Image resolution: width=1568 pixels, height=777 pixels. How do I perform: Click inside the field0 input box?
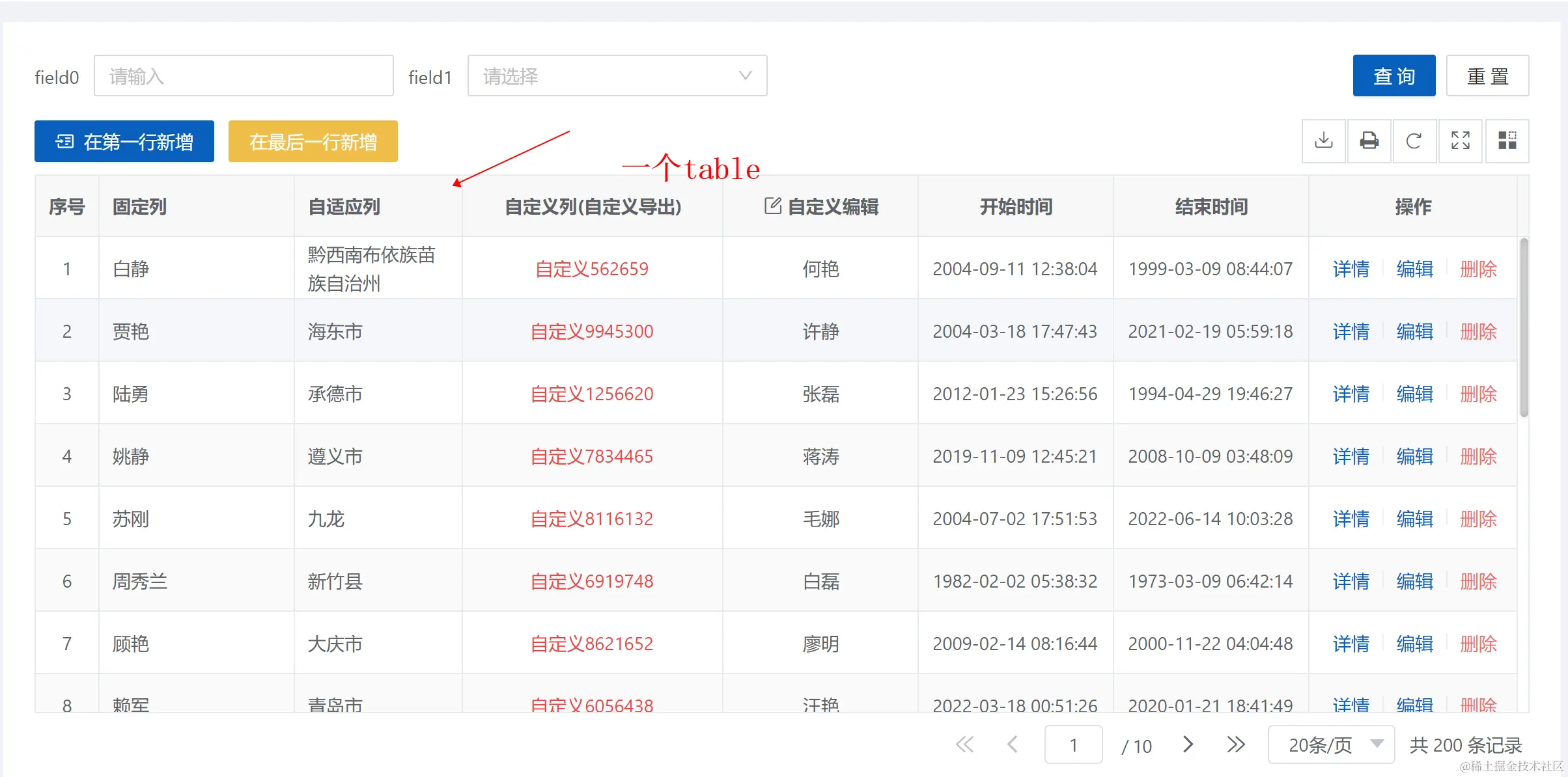[x=244, y=75]
